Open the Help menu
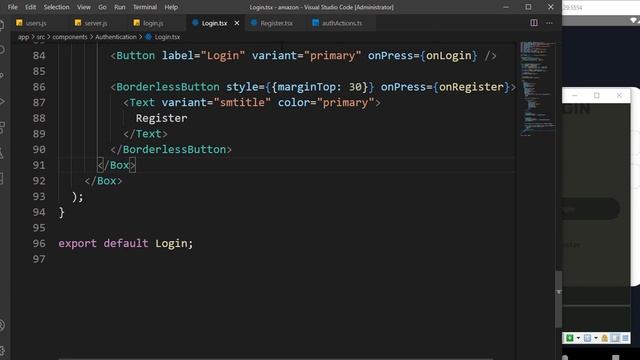640x360 pixels. click(x=171, y=7)
